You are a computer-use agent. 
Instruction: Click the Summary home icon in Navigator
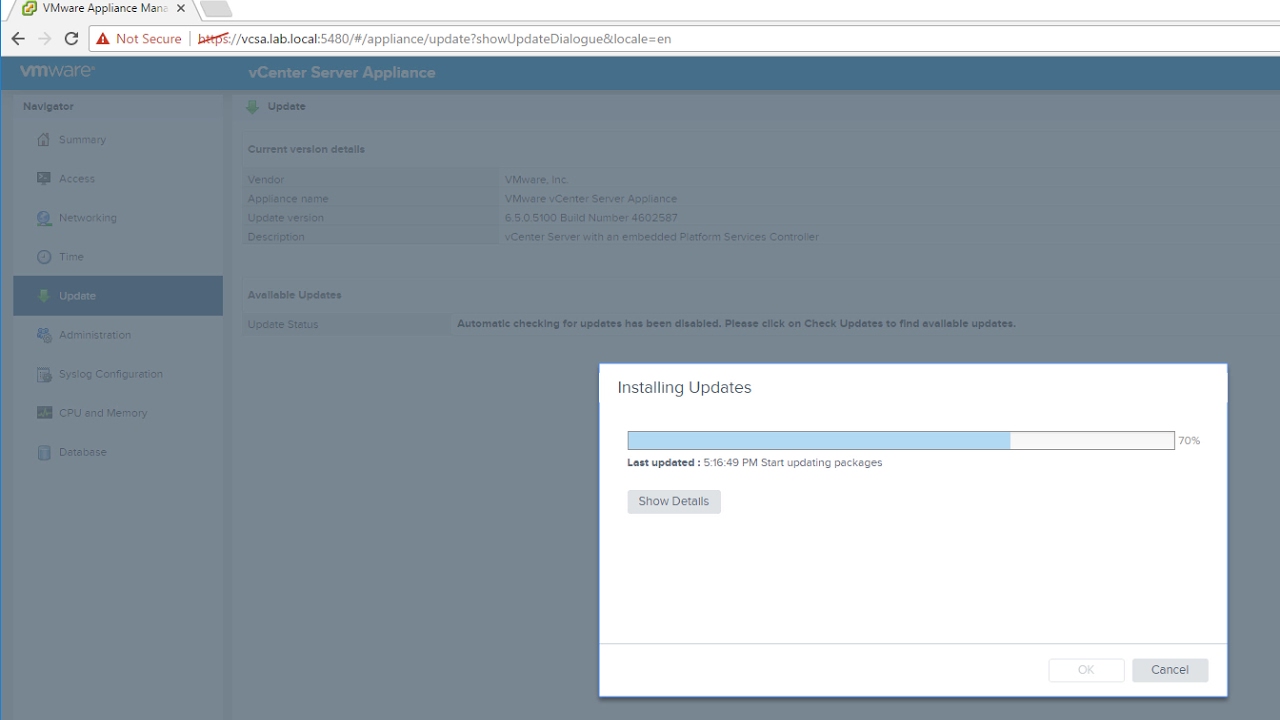click(x=43, y=140)
